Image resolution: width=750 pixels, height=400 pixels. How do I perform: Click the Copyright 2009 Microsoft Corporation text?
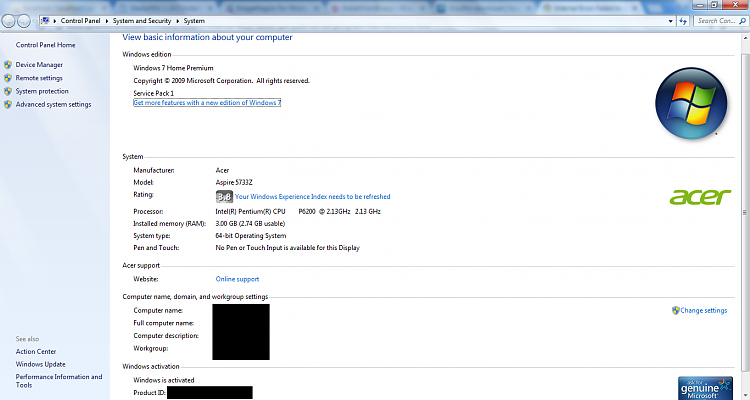tap(221, 81)
